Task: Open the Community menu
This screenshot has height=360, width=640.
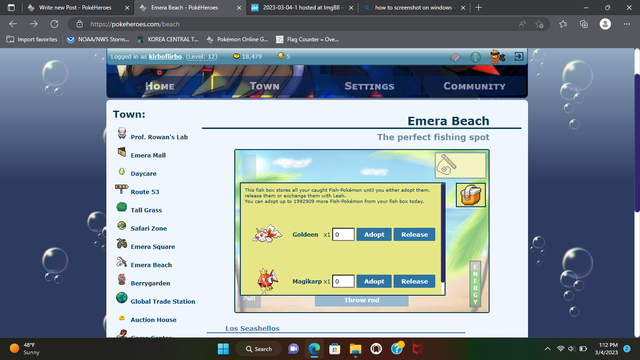Action: pos(474,86)
